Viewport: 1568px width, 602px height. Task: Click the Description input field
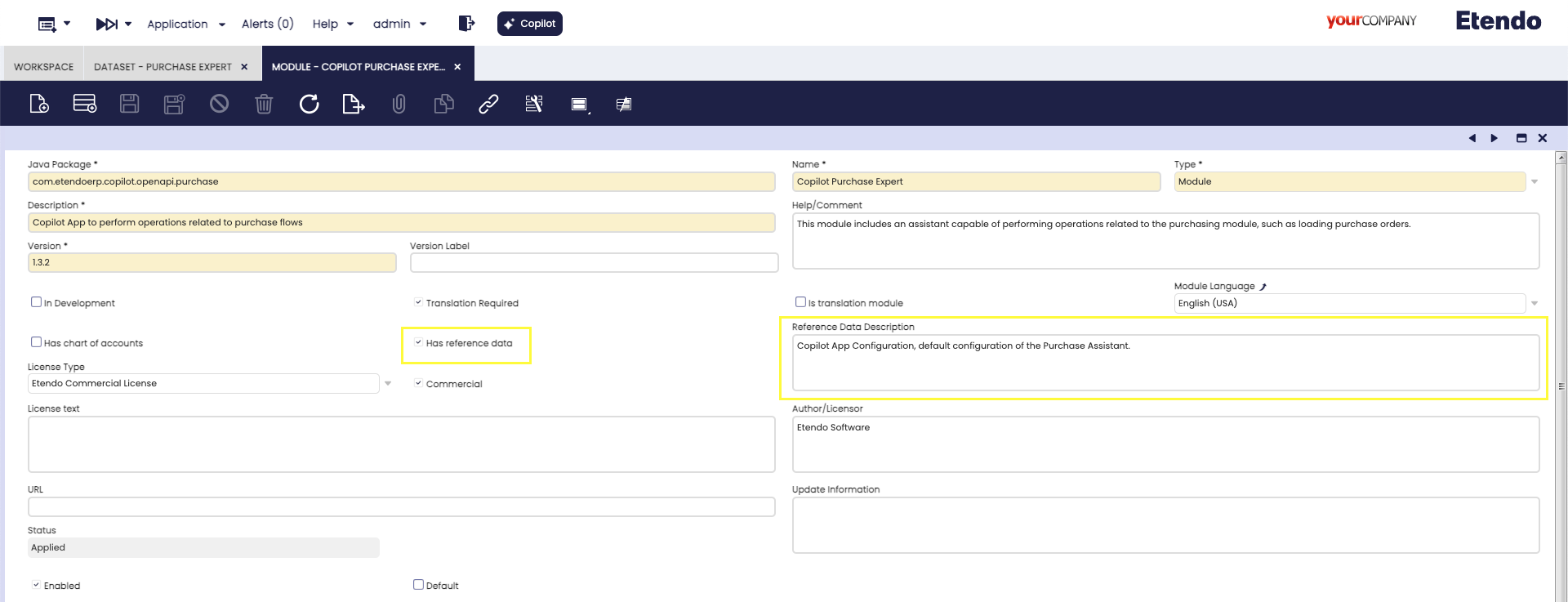click(x=402, y=222)
